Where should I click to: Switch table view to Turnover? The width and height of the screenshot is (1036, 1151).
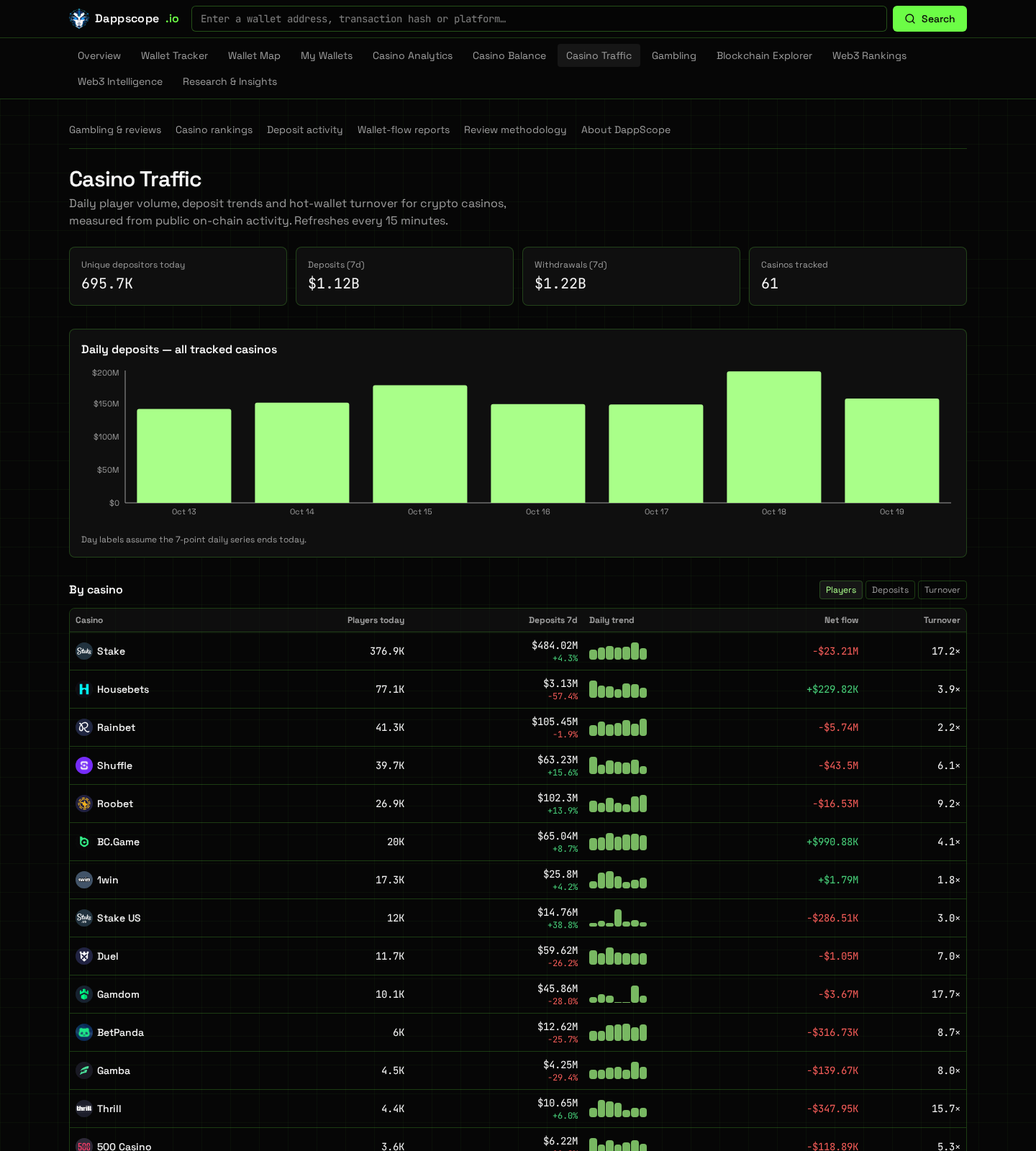click(x=942, y=590)
